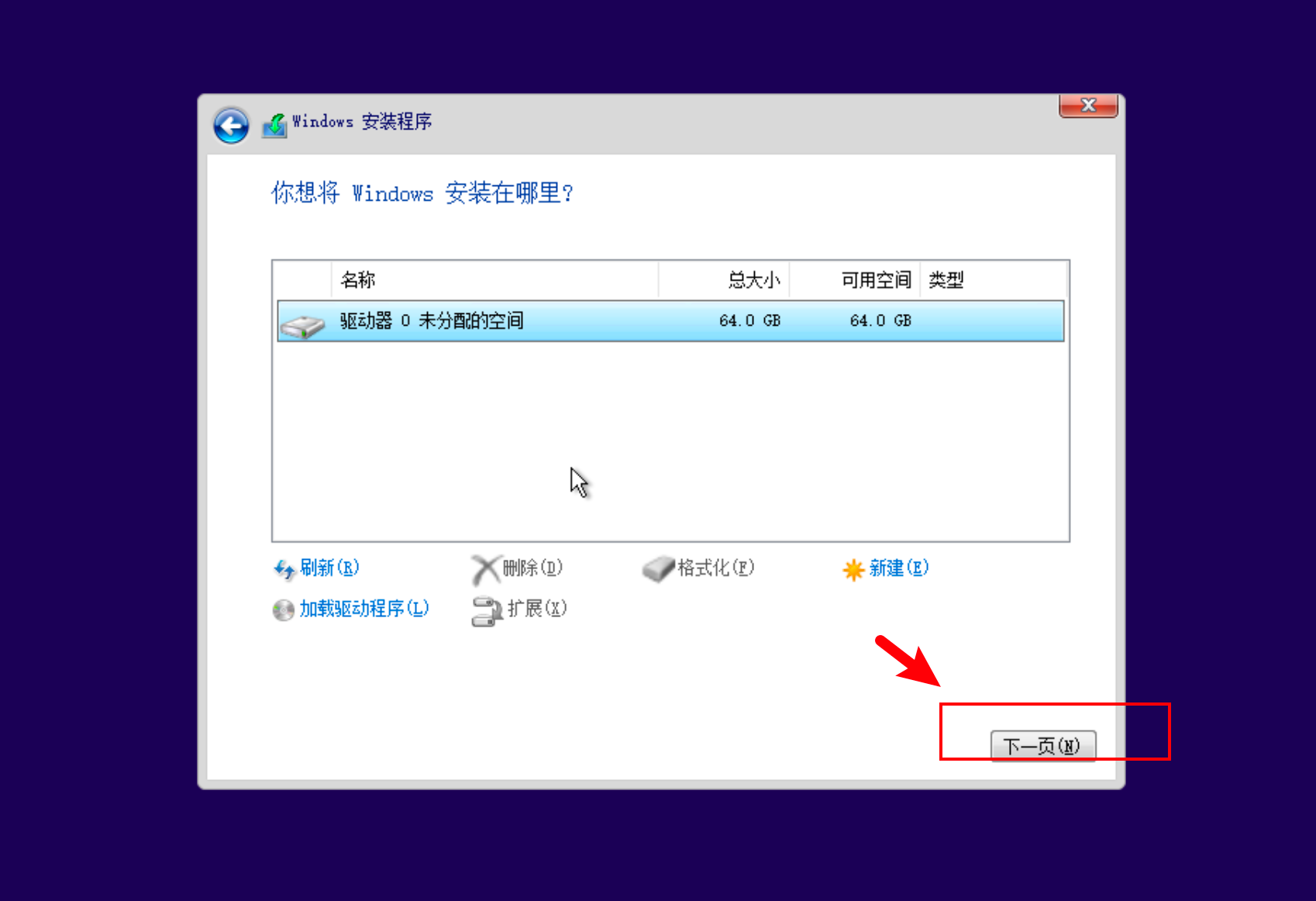Close the Windows setup dialog
Viewport: 1316px width, 901px height.
click(1088, 105)
